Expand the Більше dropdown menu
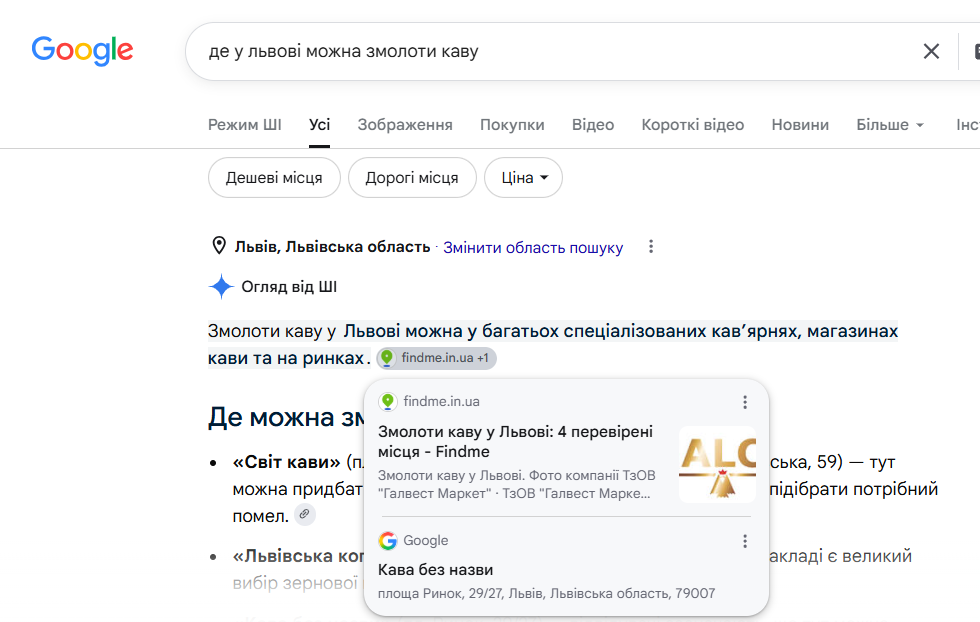This screenshot has height=622, width=980. (x=890, y=125)
